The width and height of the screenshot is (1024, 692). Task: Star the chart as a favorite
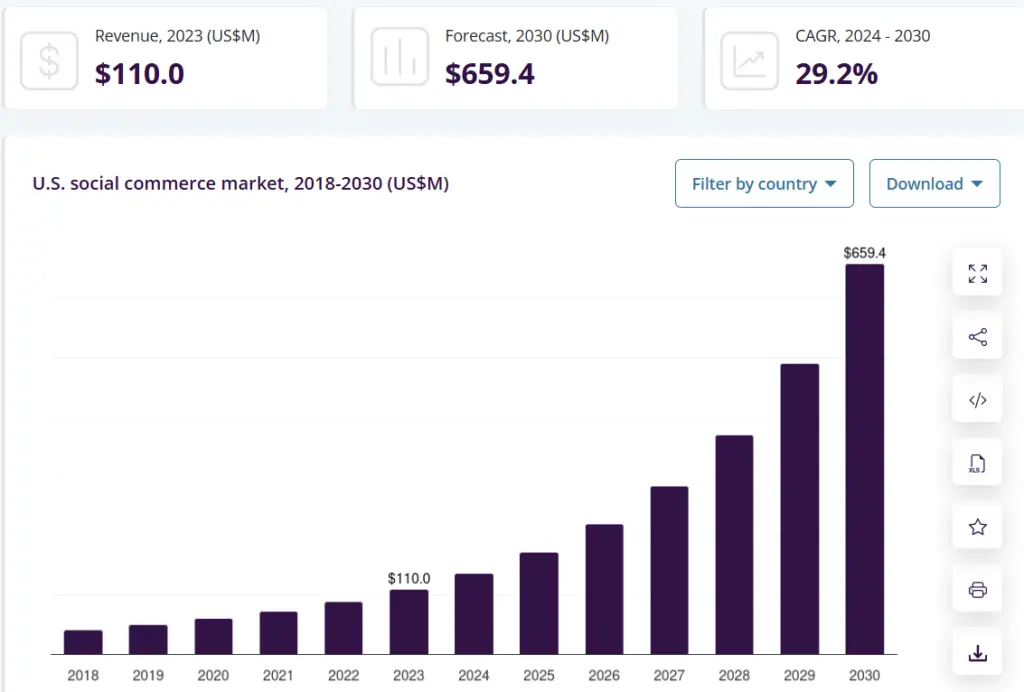(x=977, y=527)
